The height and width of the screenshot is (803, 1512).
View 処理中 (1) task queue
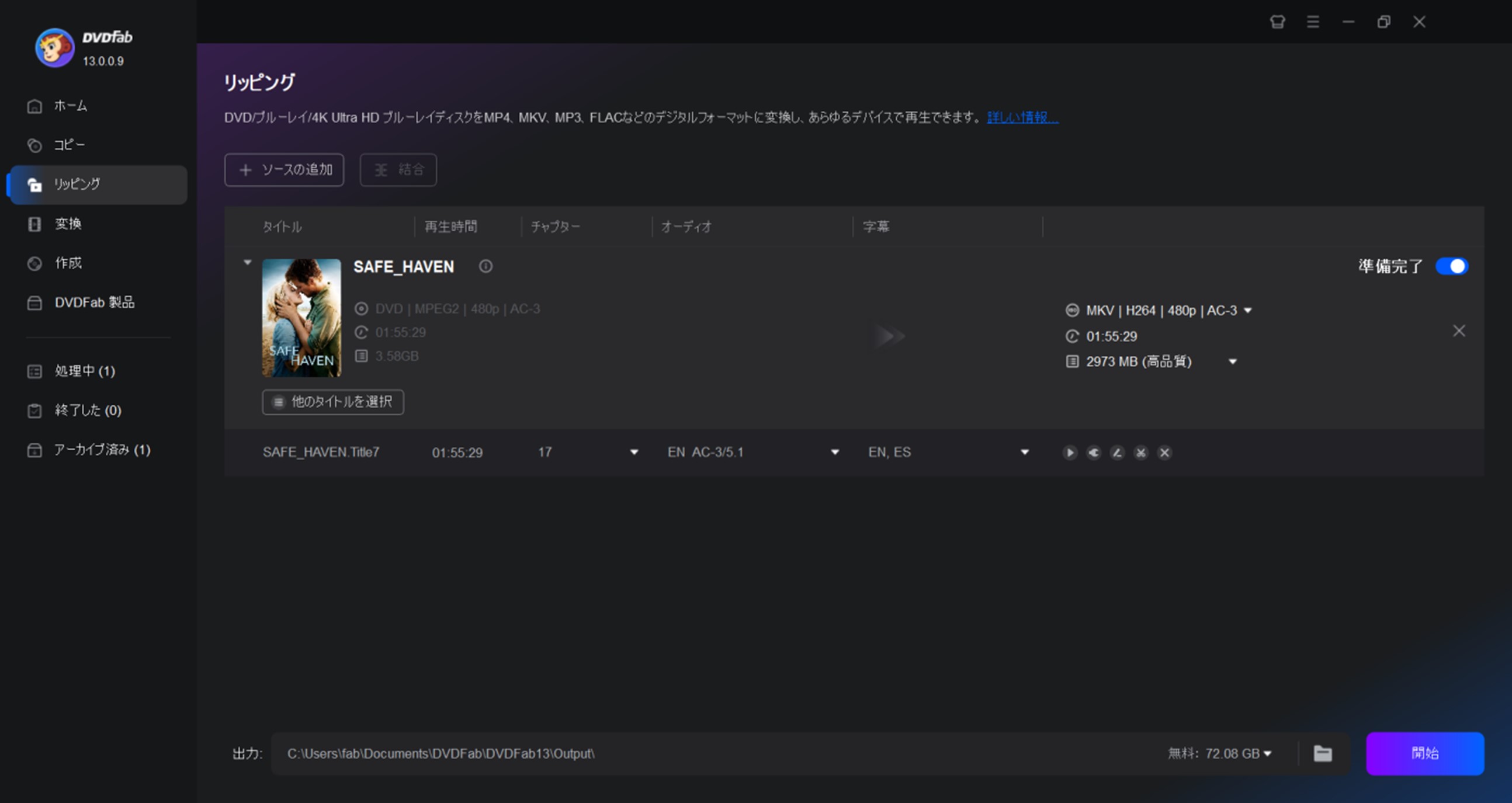pyautogui.click(x=99, y=371)
